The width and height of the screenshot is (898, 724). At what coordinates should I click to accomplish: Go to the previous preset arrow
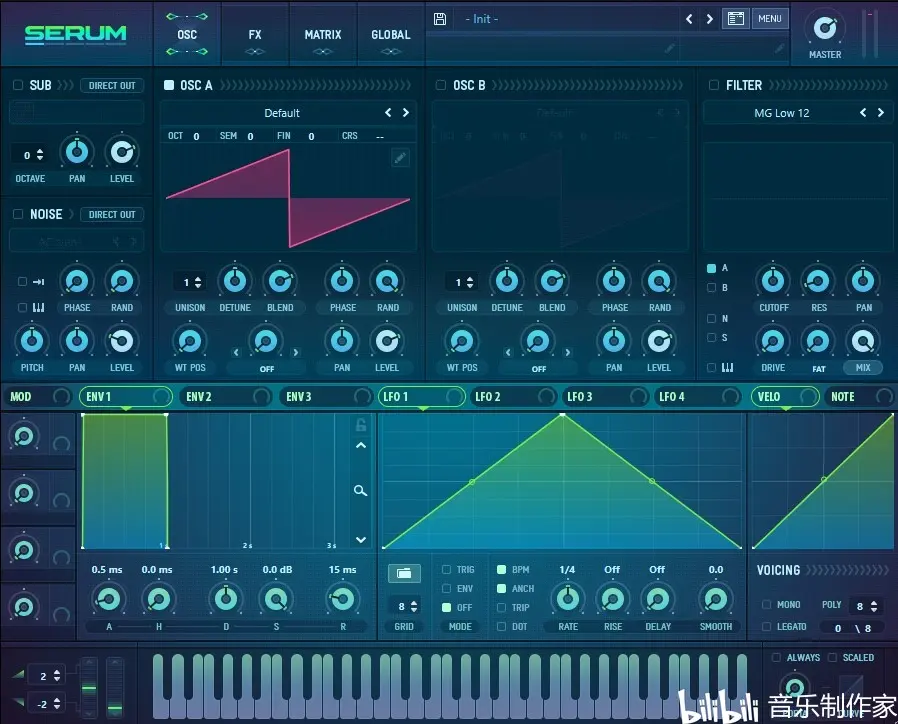[x=689, y=19]
